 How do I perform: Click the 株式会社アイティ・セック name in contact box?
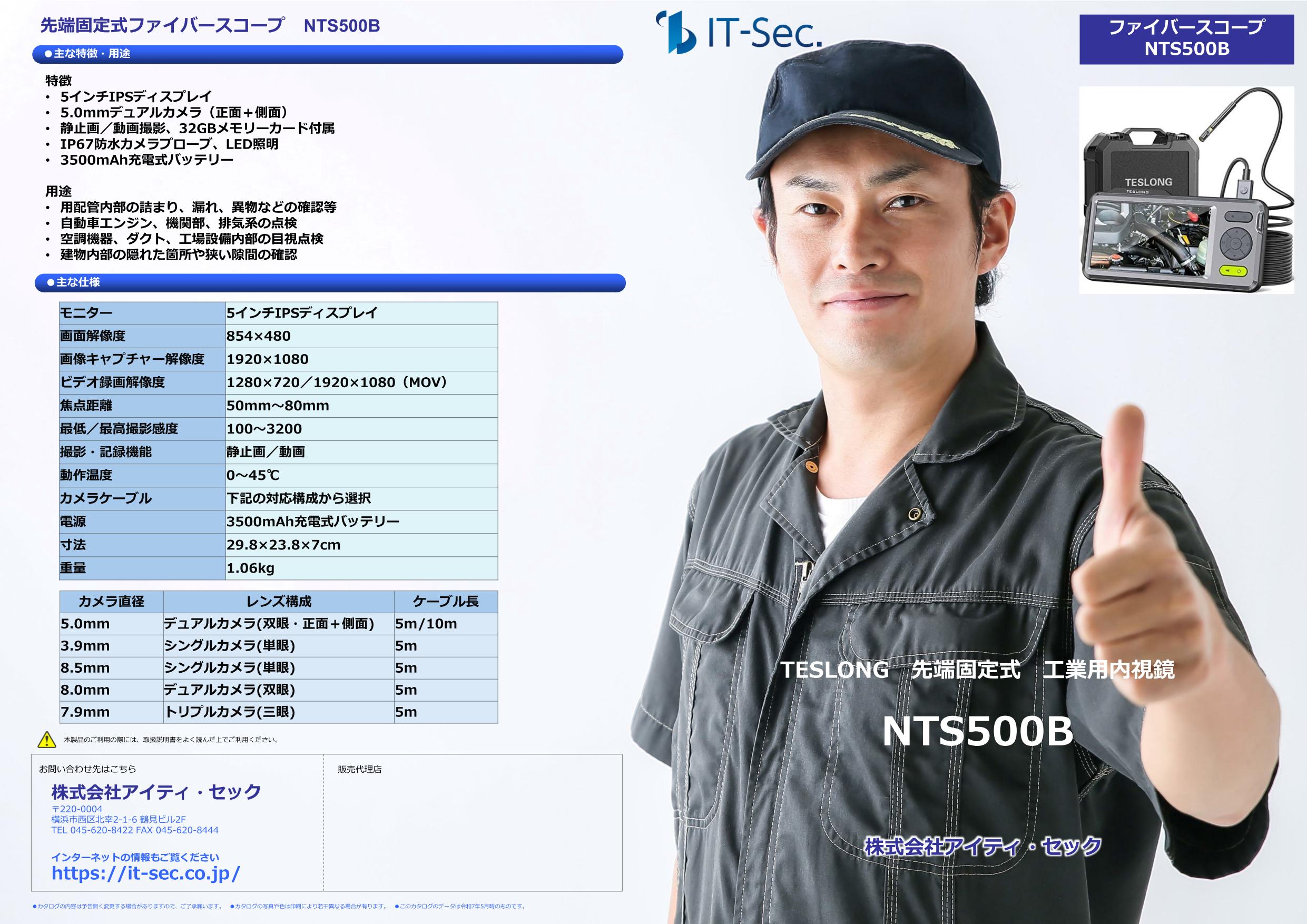pos(156,791)
